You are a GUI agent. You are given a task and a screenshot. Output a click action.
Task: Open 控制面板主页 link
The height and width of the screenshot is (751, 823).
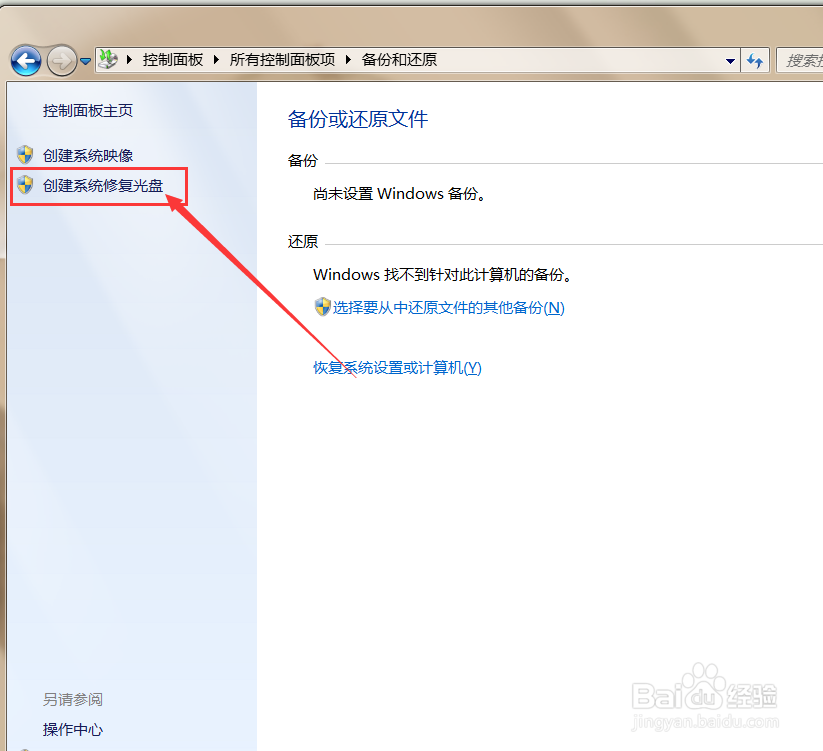tap(88, 111)
